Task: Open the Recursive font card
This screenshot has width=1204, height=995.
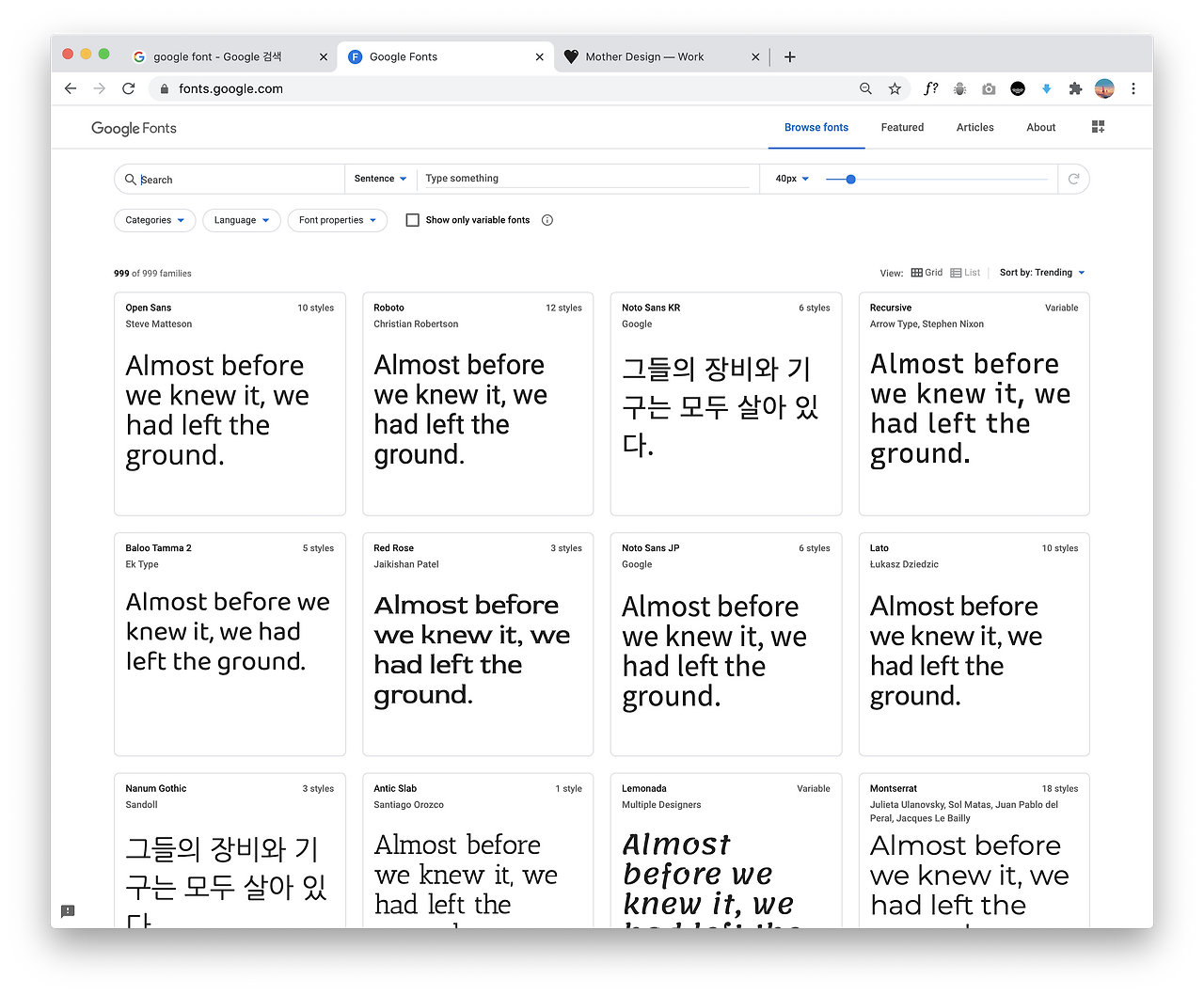Action: (x=974, y=403)
